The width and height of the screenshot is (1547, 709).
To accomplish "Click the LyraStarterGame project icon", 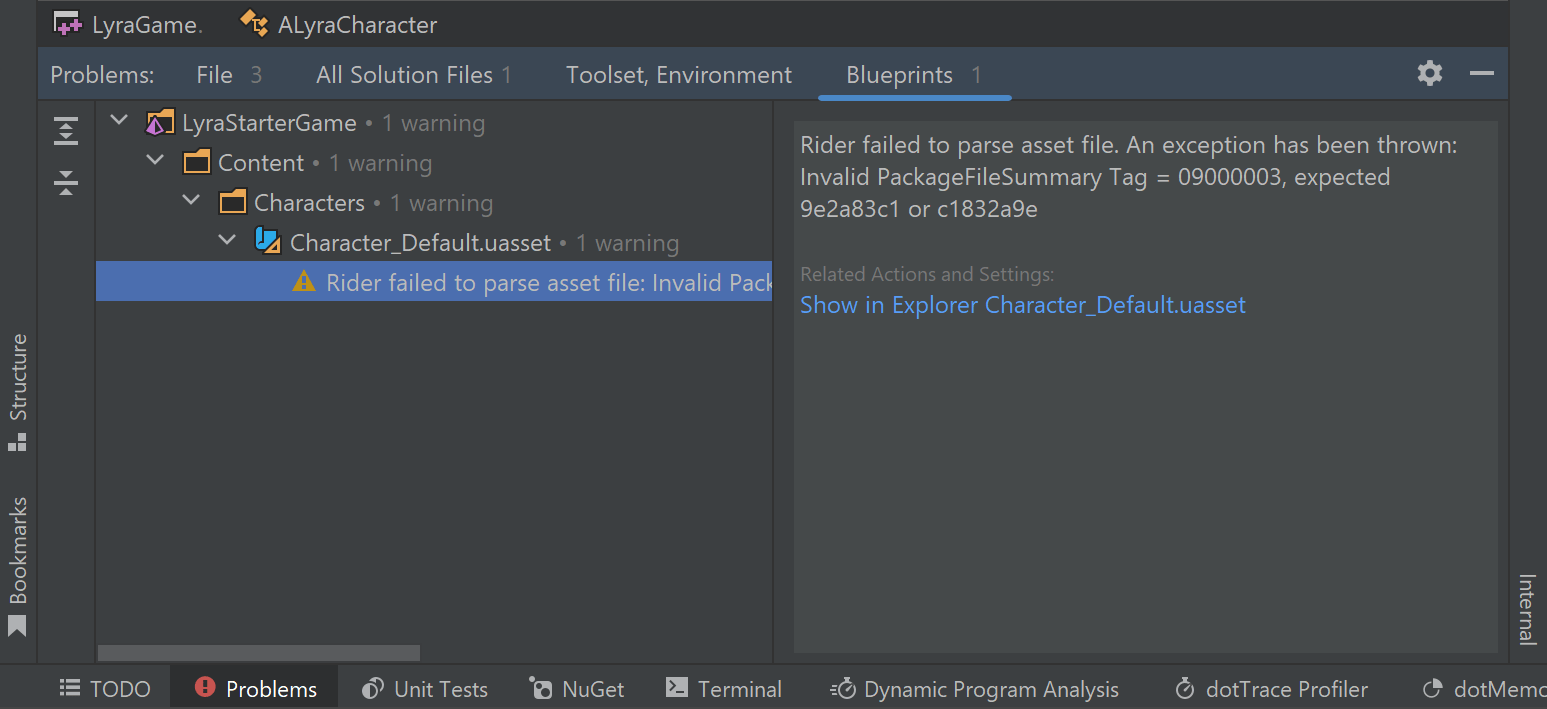I will 159,123.
